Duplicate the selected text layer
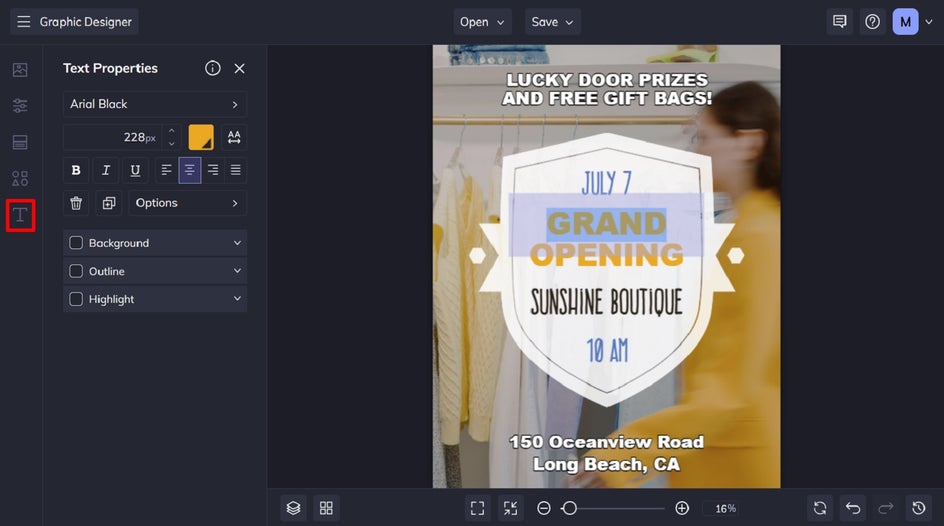Viewport: 944px width, 526px height. click(108, 203)
